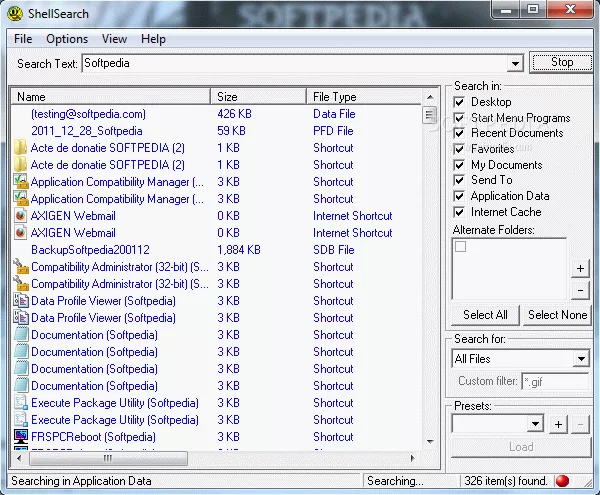Click the PFD File type cell
Image resolution: width=600 pixels, height=495 pixels.
[x=333, y=131]
